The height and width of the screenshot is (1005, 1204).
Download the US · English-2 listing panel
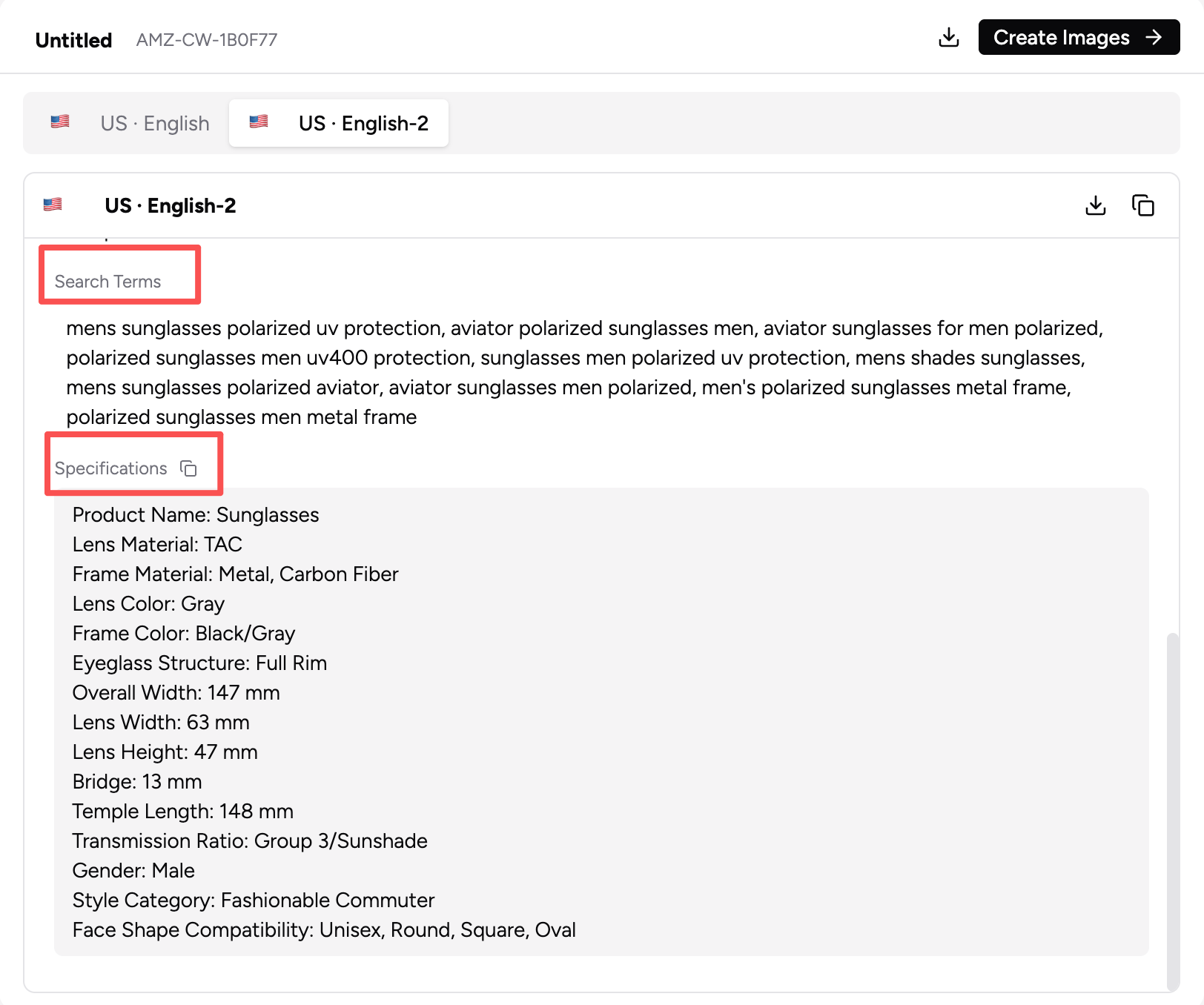pyautogui.click(x=1095, y=205)
